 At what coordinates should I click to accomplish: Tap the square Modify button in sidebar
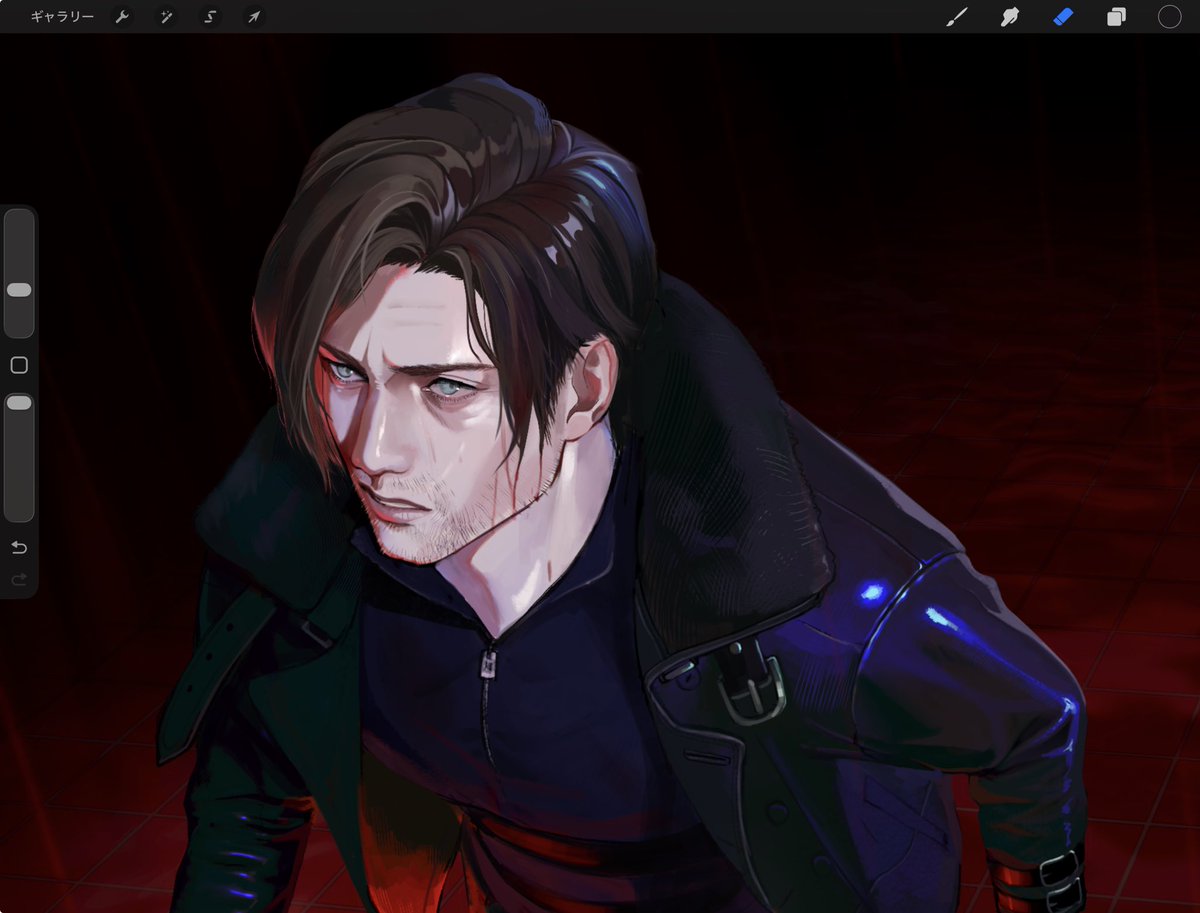tap(19, 366)
